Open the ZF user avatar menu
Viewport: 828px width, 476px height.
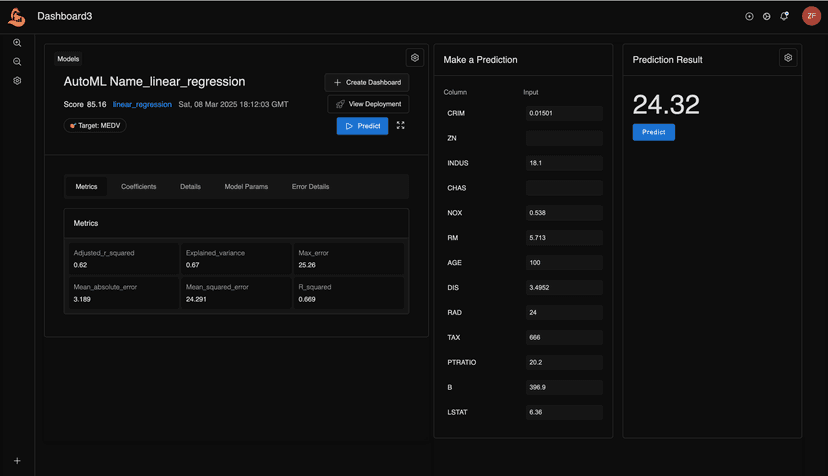[811, 16]
